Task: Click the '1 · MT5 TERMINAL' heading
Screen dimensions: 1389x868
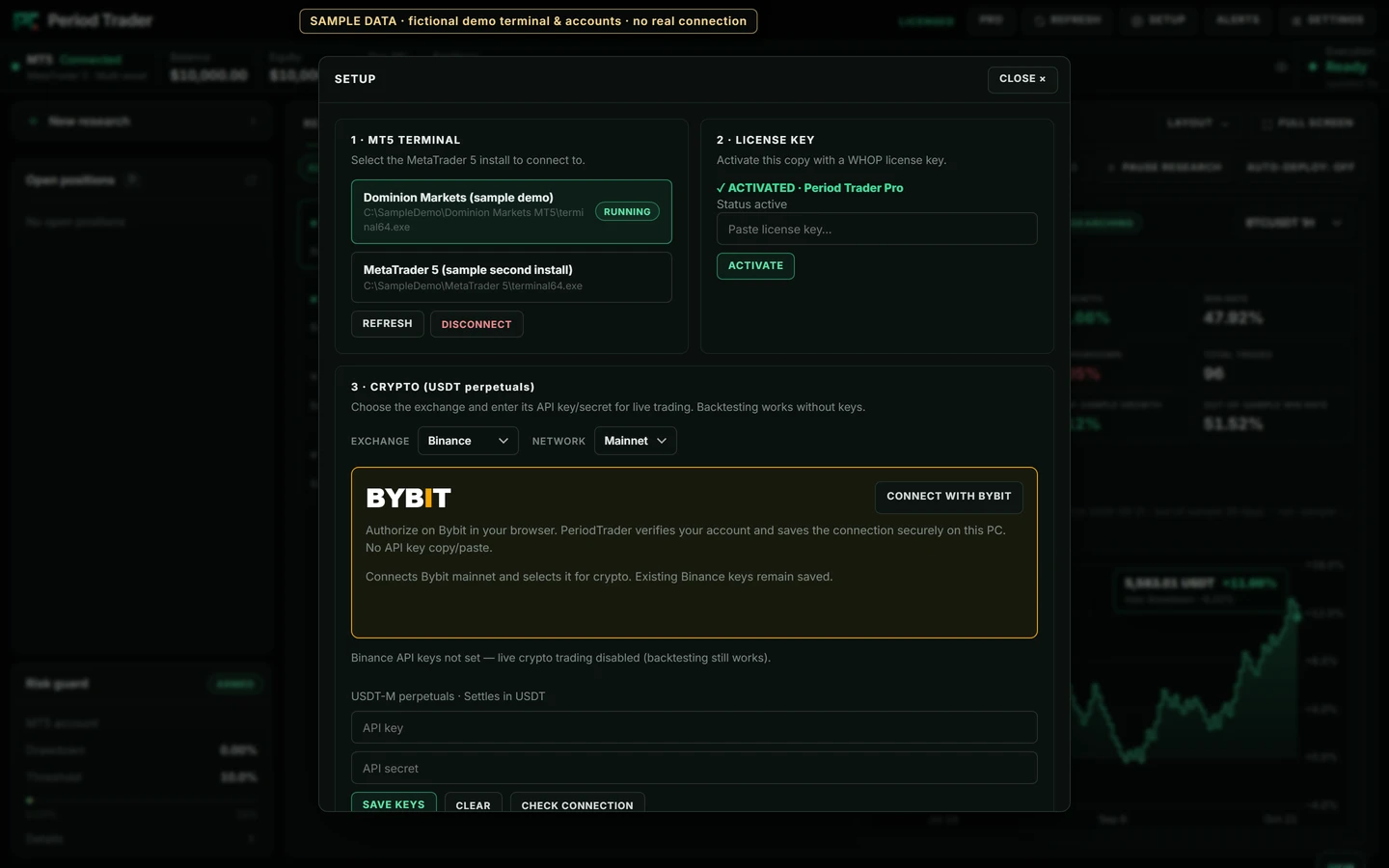Action: (x=405, y=140)
